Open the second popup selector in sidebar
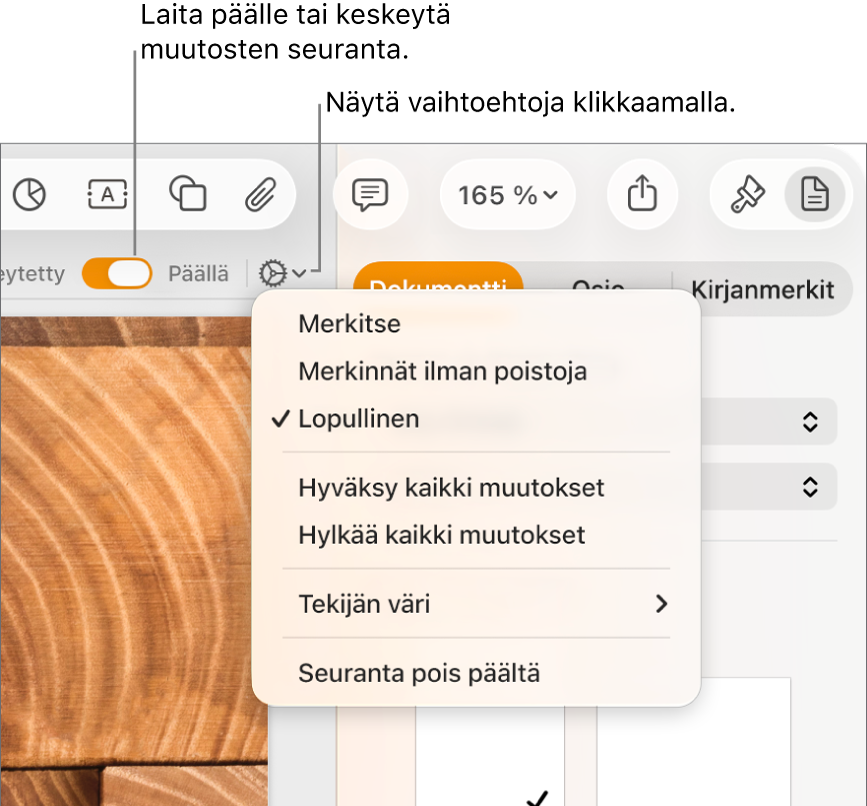The height and width of the screenshot is (806, 867). (769, 487)
